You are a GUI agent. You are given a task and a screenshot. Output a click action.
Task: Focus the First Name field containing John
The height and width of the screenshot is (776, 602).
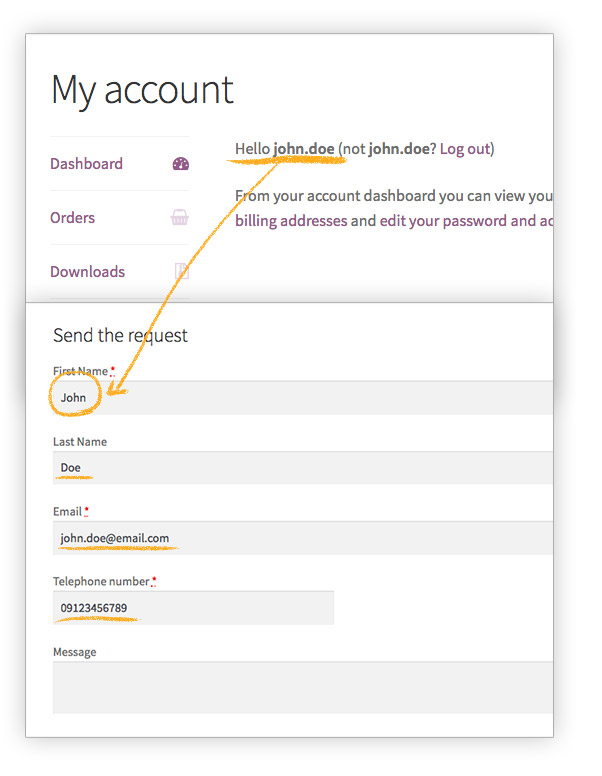click(x=303, y=397)
